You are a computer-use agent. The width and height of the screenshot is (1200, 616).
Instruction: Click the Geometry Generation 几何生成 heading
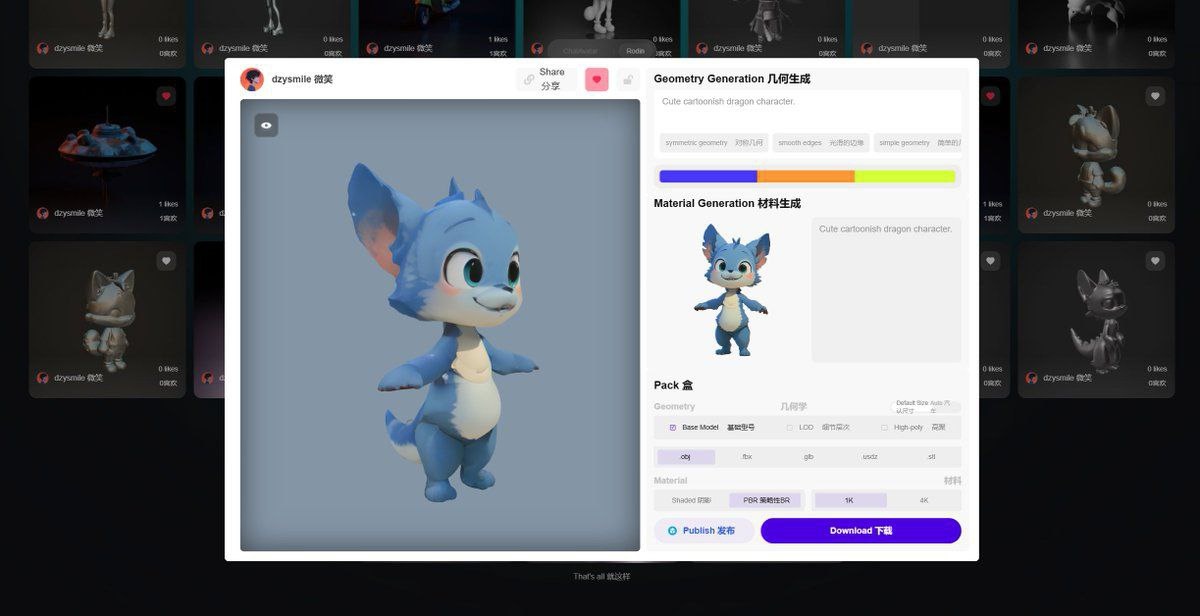(732, 78)
